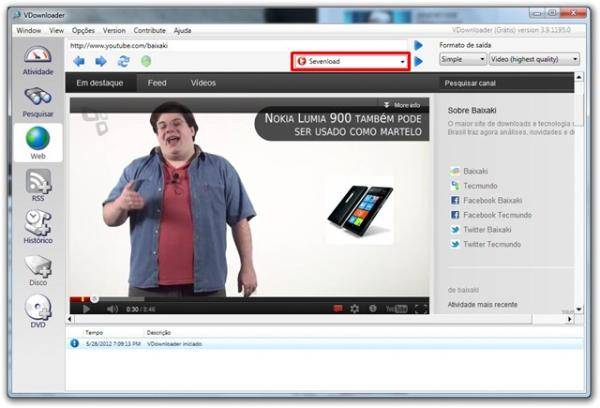Open the RSS feeds section

click(x=38, y=186)
